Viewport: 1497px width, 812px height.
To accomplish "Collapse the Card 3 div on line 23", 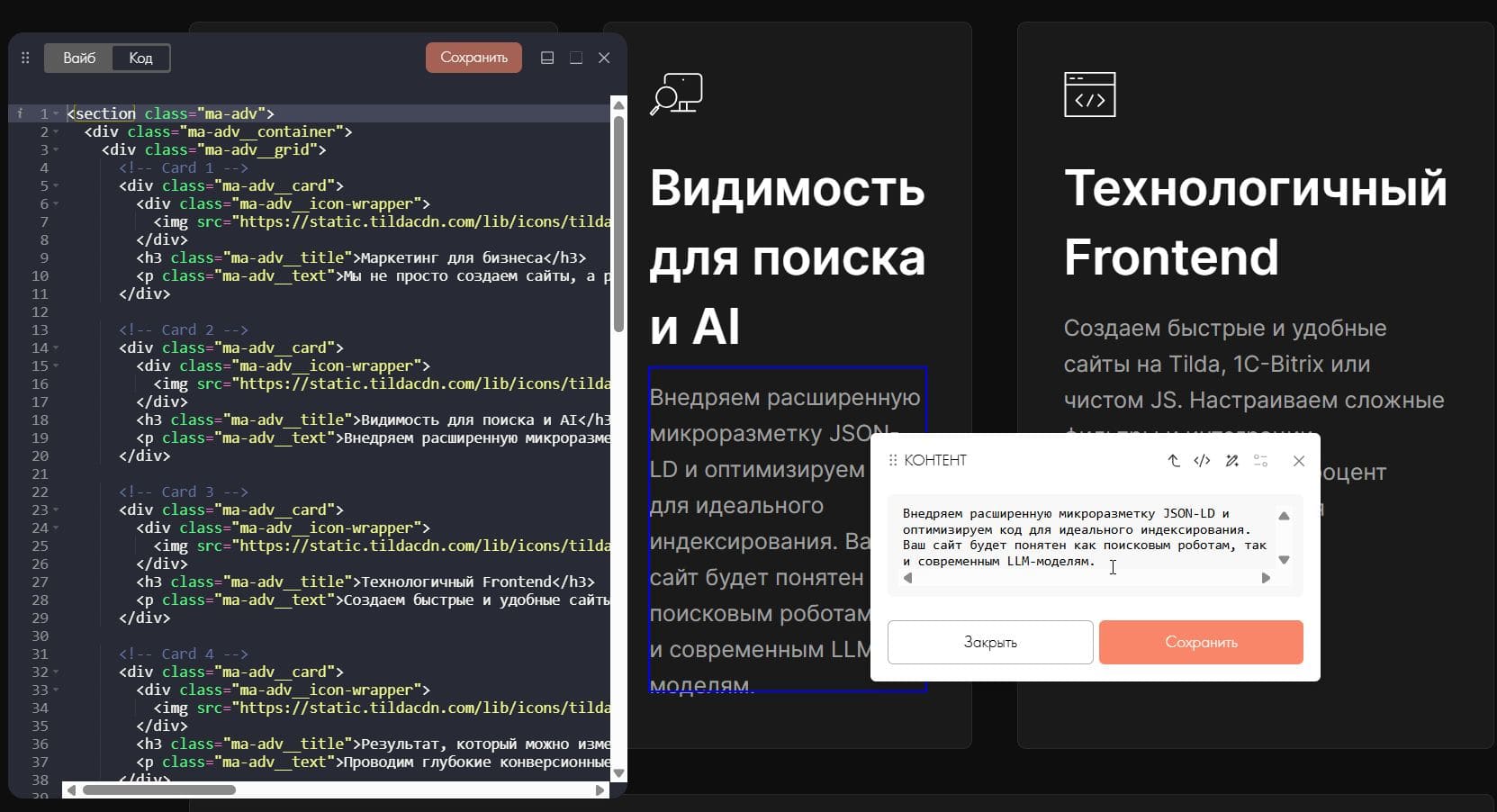I will [x=56, y=510].
